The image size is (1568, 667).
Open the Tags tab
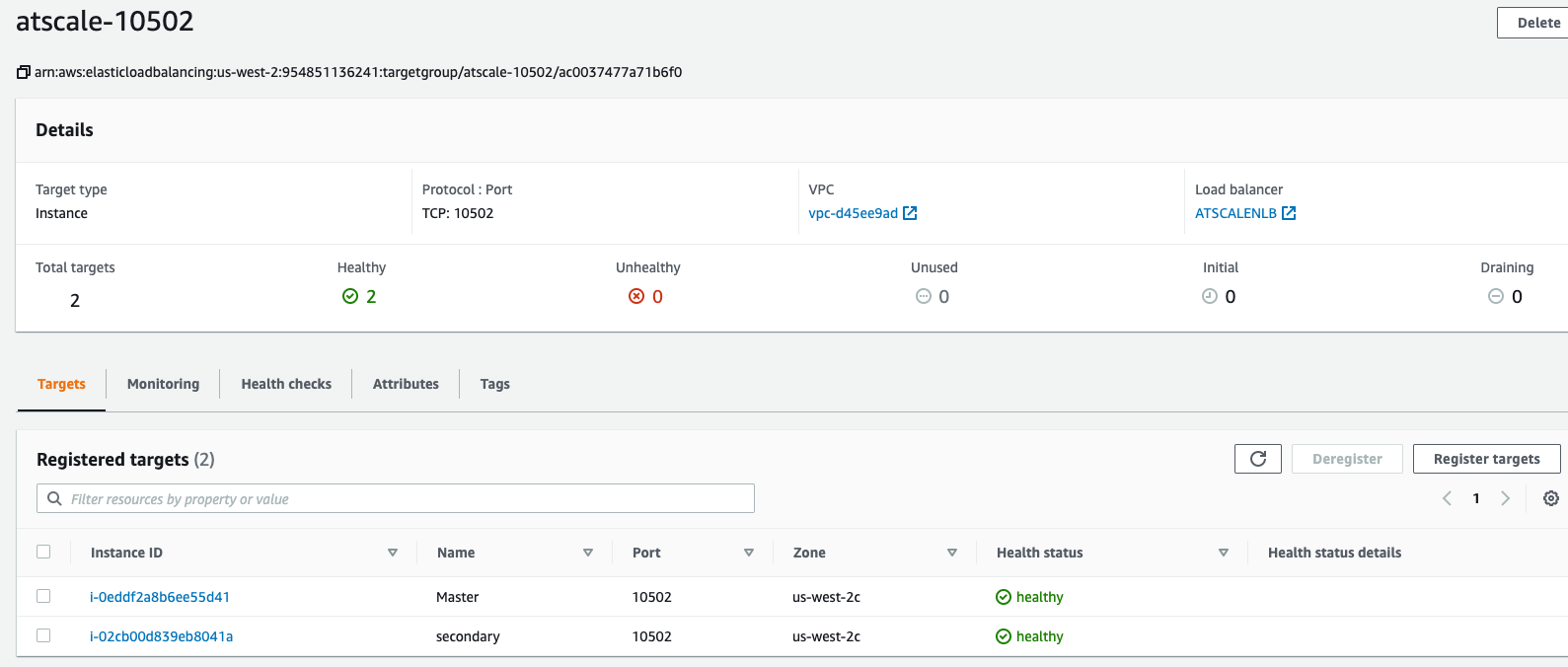pyautogui.click(x=495, y=384)
